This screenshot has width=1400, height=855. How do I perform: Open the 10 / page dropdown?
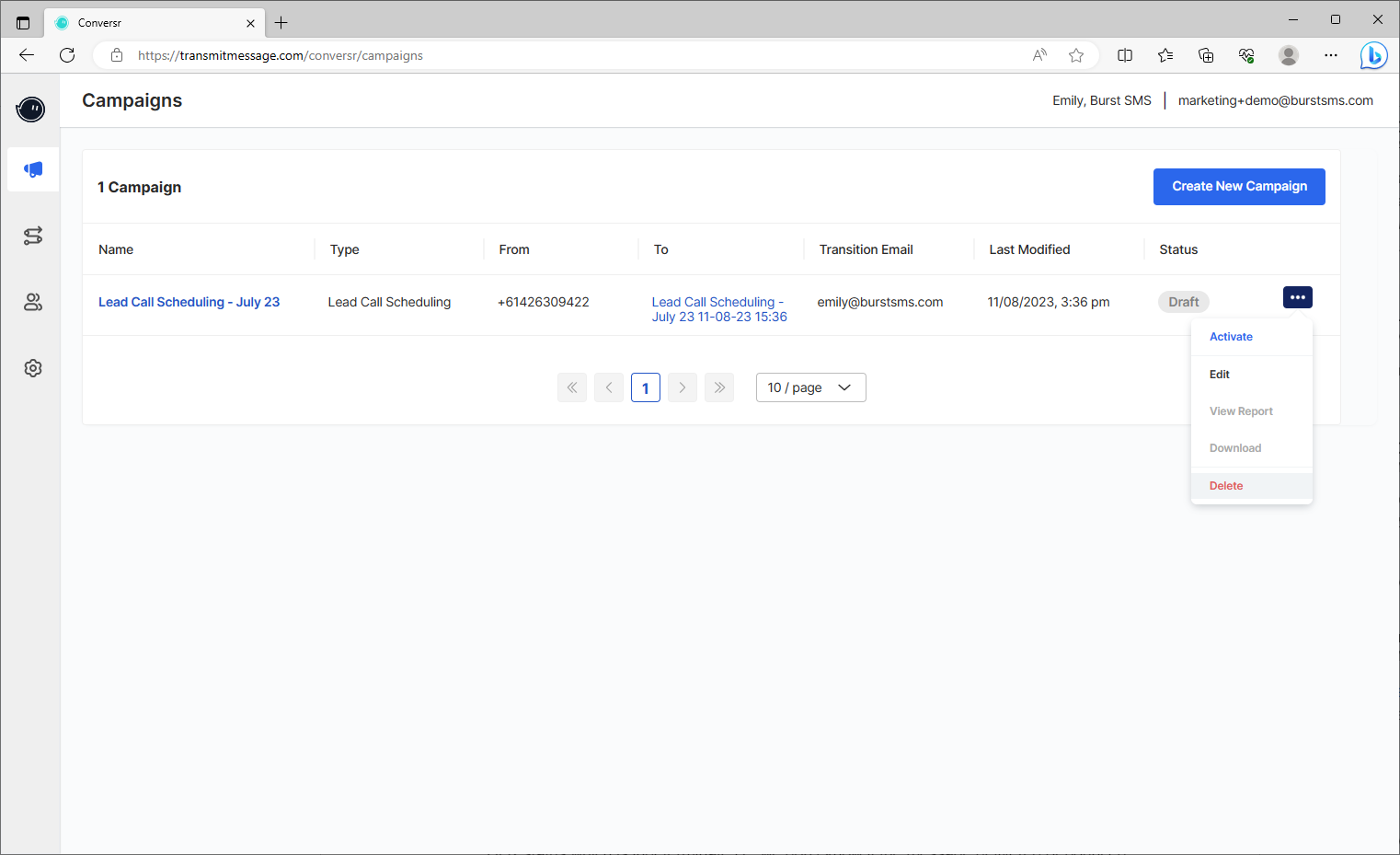[810, 387]
